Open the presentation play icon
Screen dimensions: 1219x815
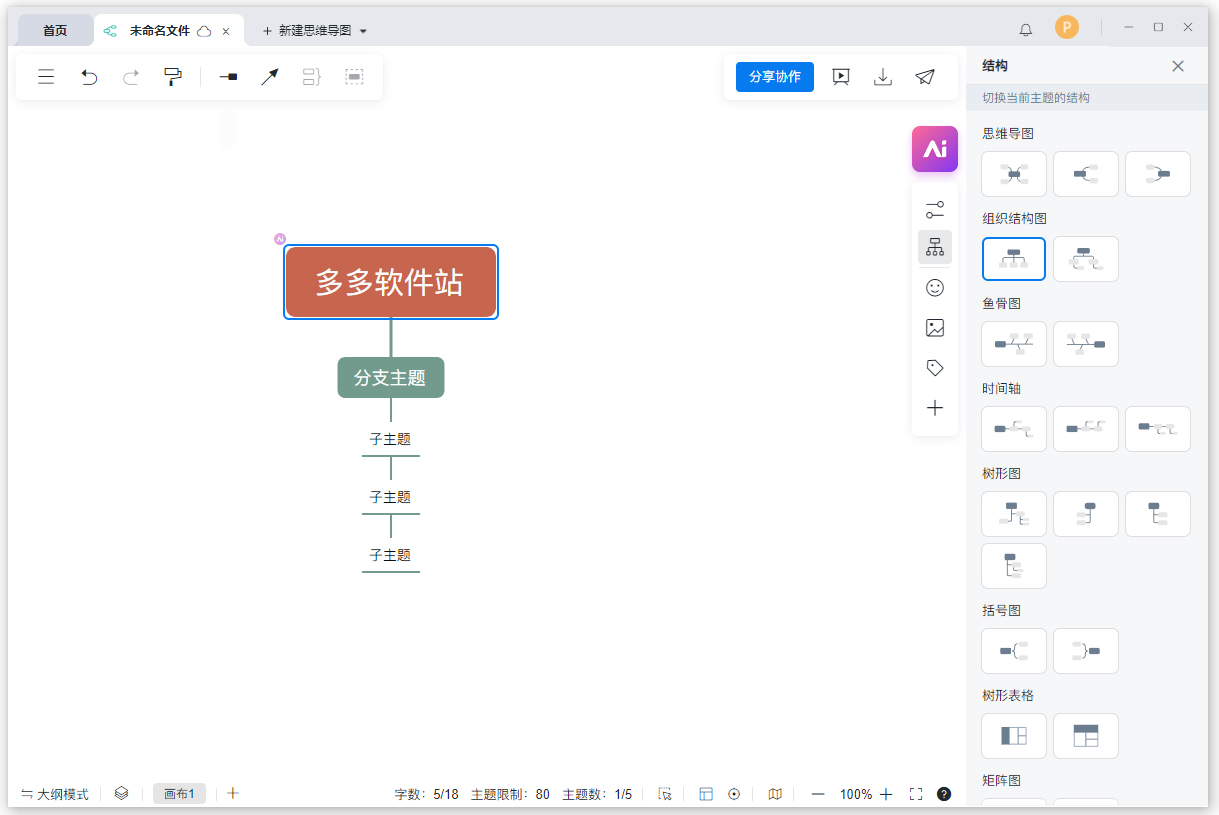coord(841,76)
